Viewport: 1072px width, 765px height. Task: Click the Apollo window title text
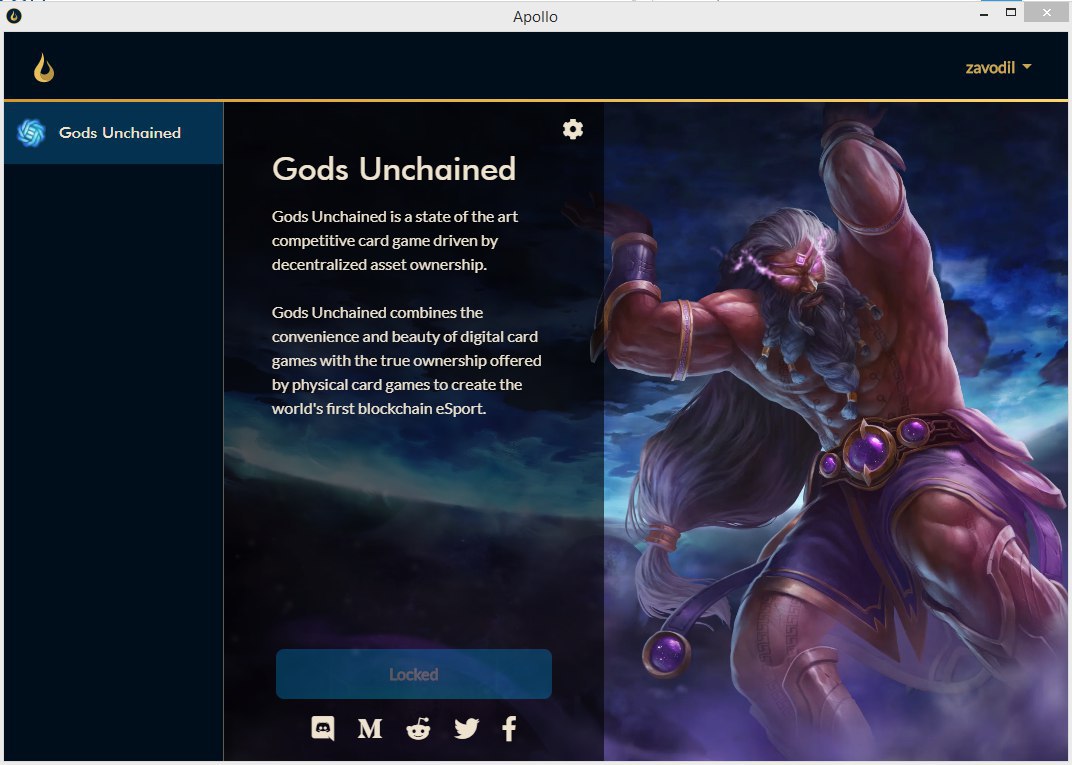click(x=535, y=16)
